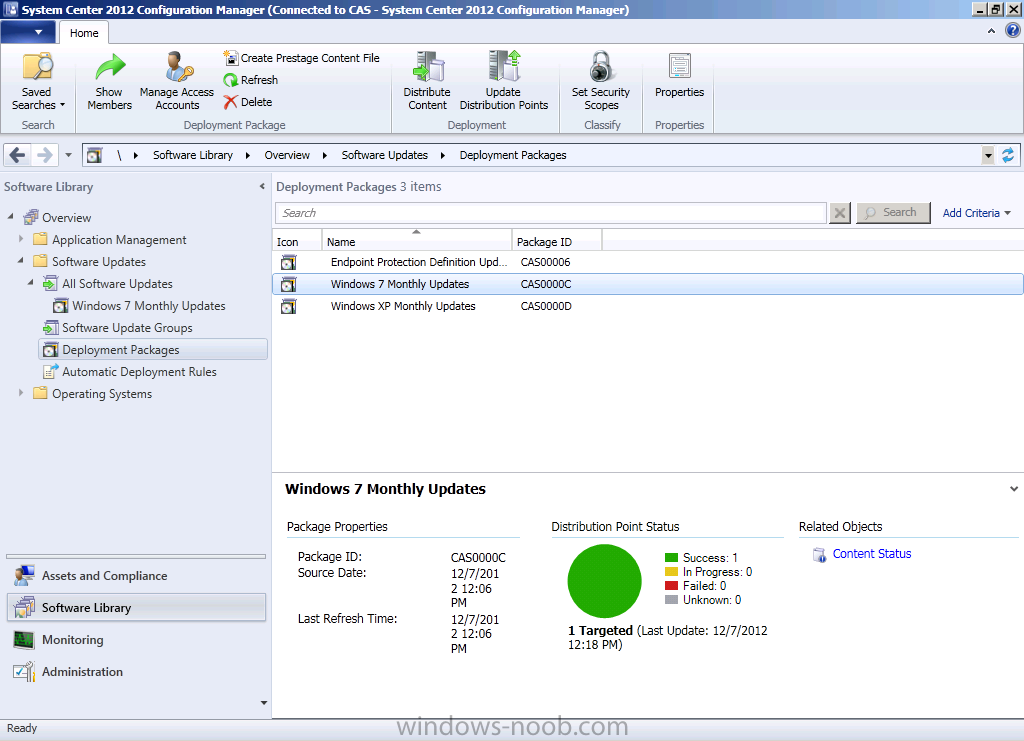Click the green distribution status pie chart
This screenshot has width=1024, height=741.
tap(604, 581)
